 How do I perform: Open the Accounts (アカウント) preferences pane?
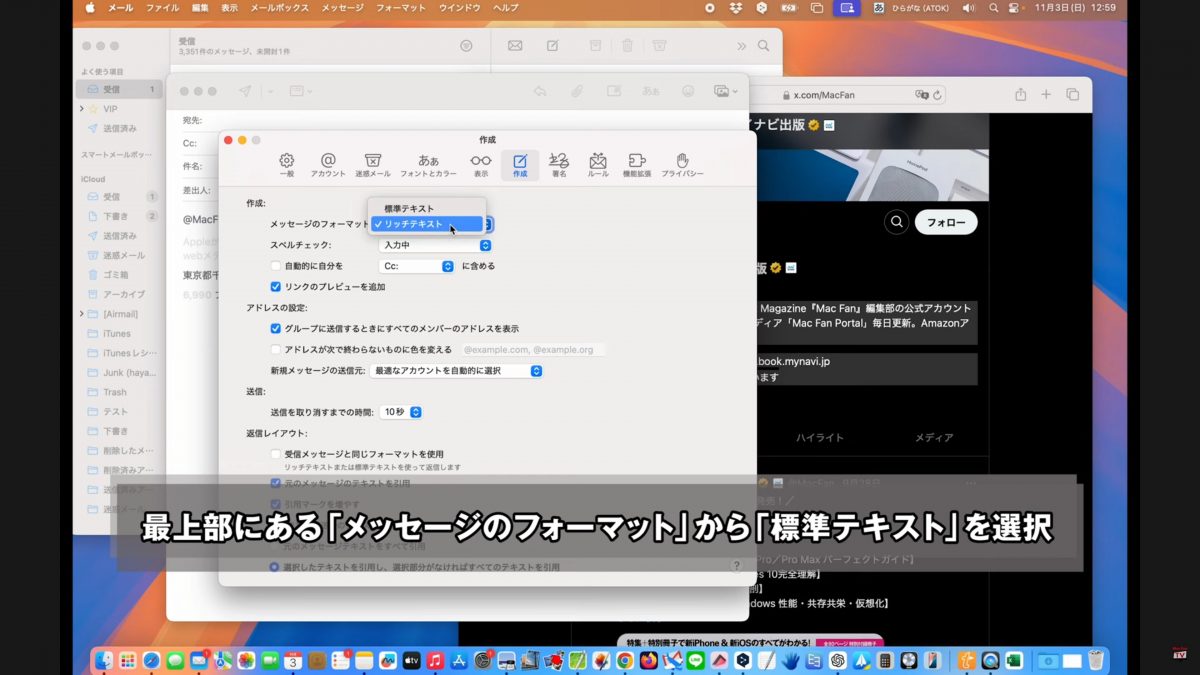[328, 165]
